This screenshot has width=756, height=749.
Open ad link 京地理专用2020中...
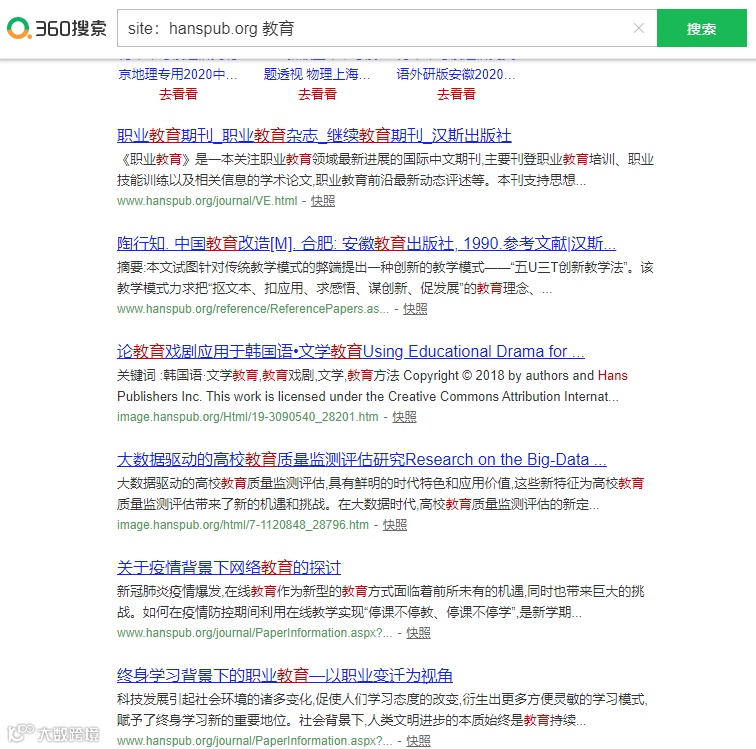pyautogui.click(x=178, y=74)
